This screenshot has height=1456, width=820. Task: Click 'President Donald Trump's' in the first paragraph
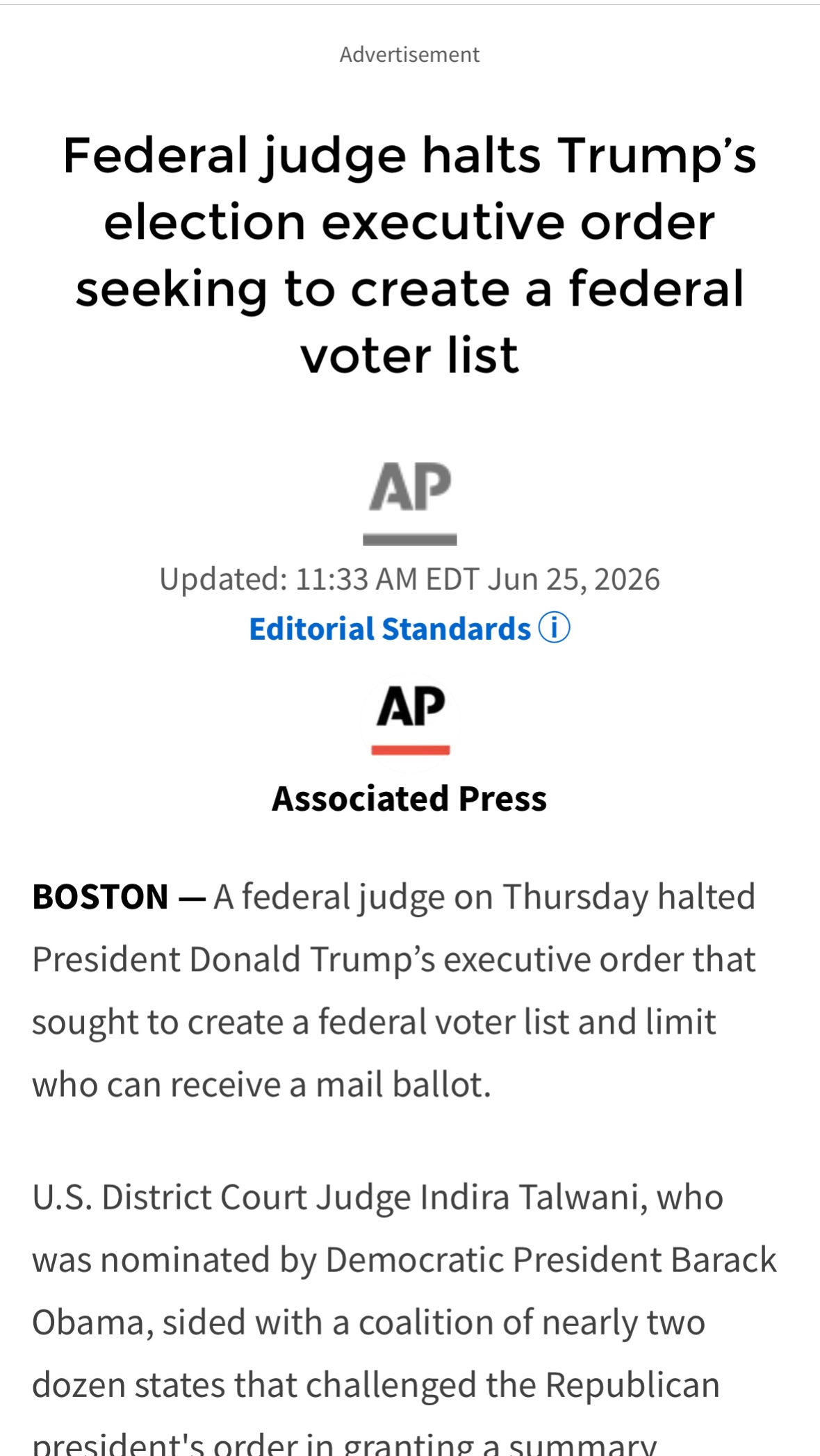coord(233,959)
